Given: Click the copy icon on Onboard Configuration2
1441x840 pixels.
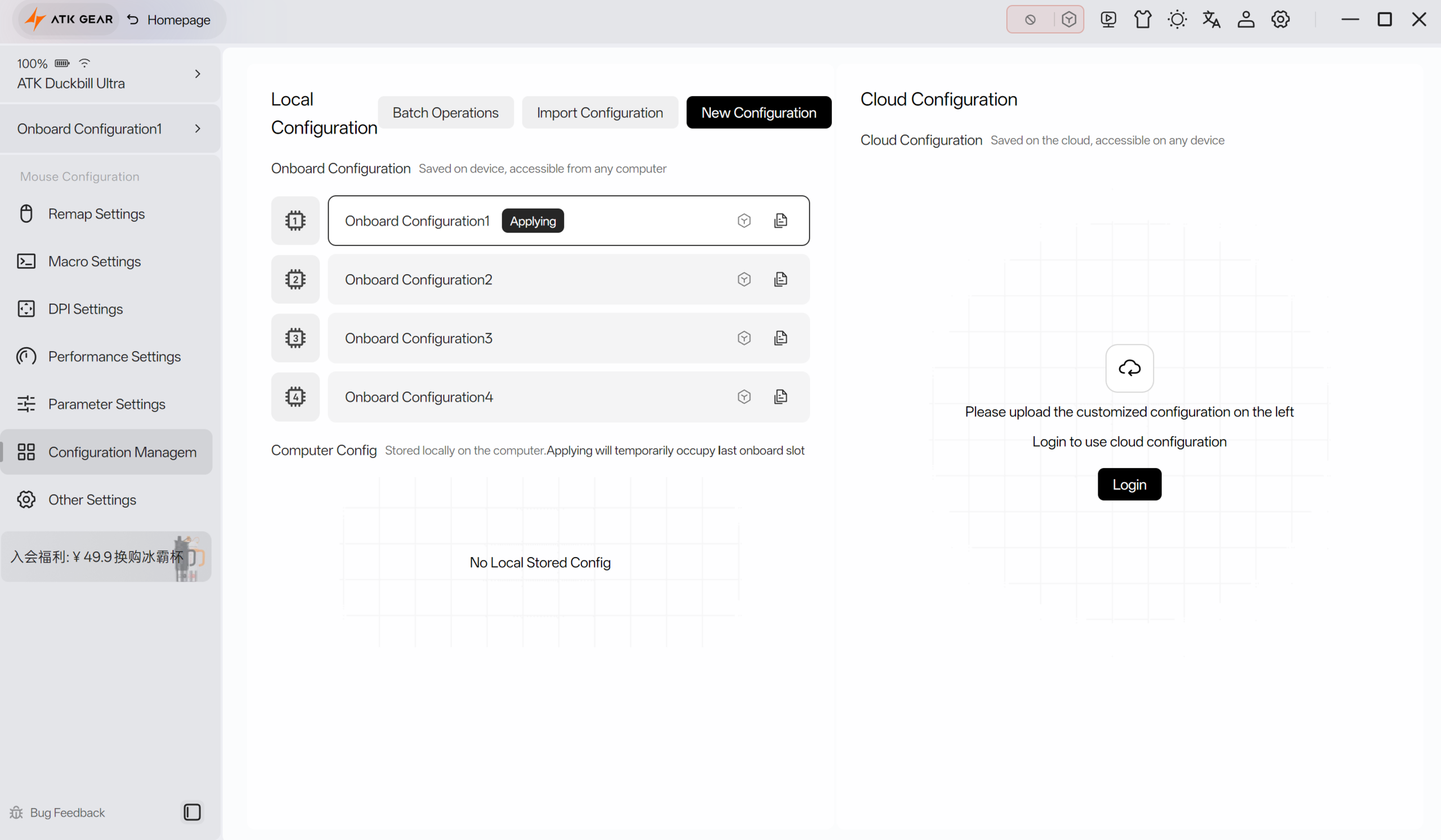Looking at the screenshot, I should pyautogui.click(x=781, y=280).
